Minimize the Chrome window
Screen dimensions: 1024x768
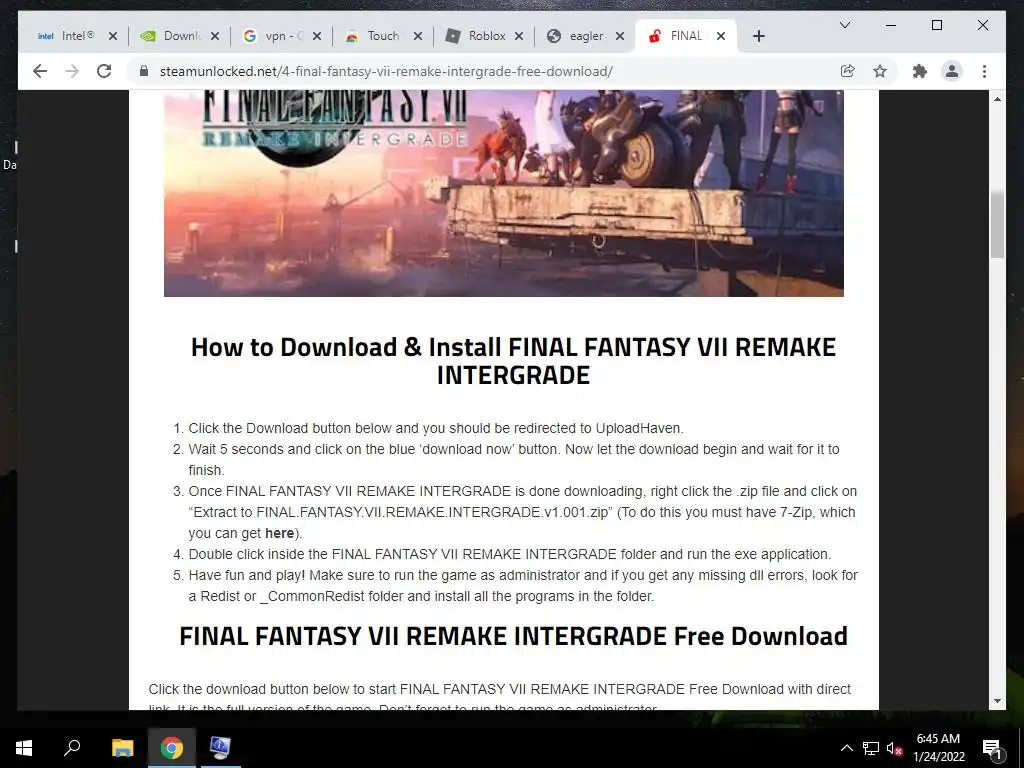coord(890,25)
